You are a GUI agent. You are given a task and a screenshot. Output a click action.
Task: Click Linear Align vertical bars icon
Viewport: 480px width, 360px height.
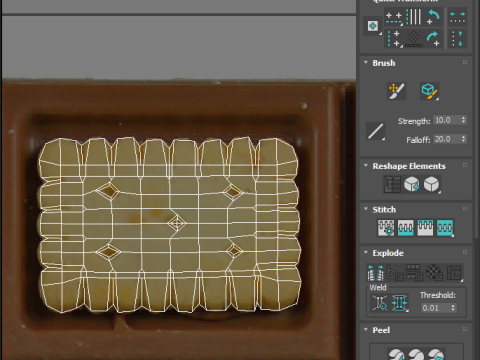pyautogui.click(x=414, y=17)
